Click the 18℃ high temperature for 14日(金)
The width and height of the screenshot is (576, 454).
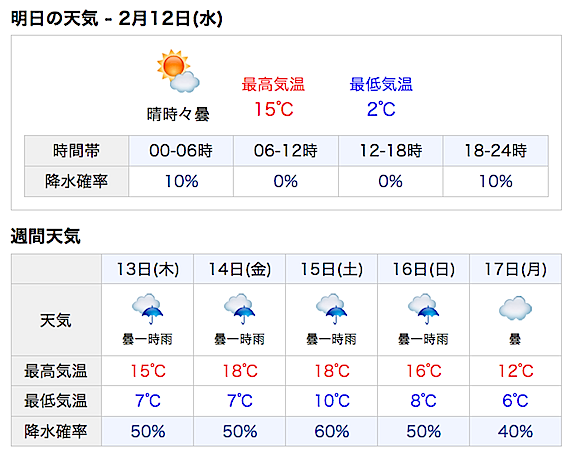[x=240, y=371]
